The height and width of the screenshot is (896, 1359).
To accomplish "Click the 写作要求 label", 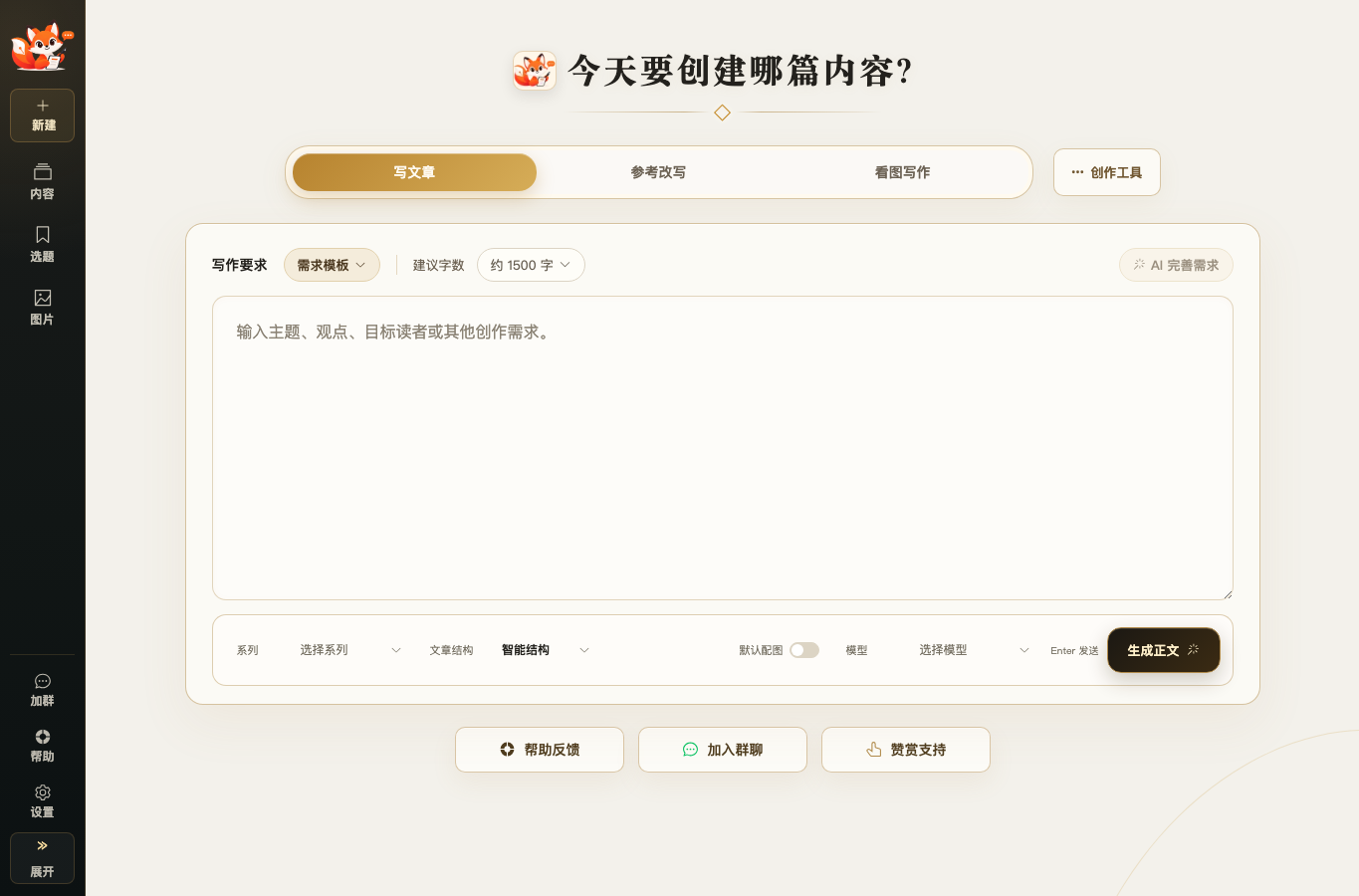I will click(x=239, y=265).
